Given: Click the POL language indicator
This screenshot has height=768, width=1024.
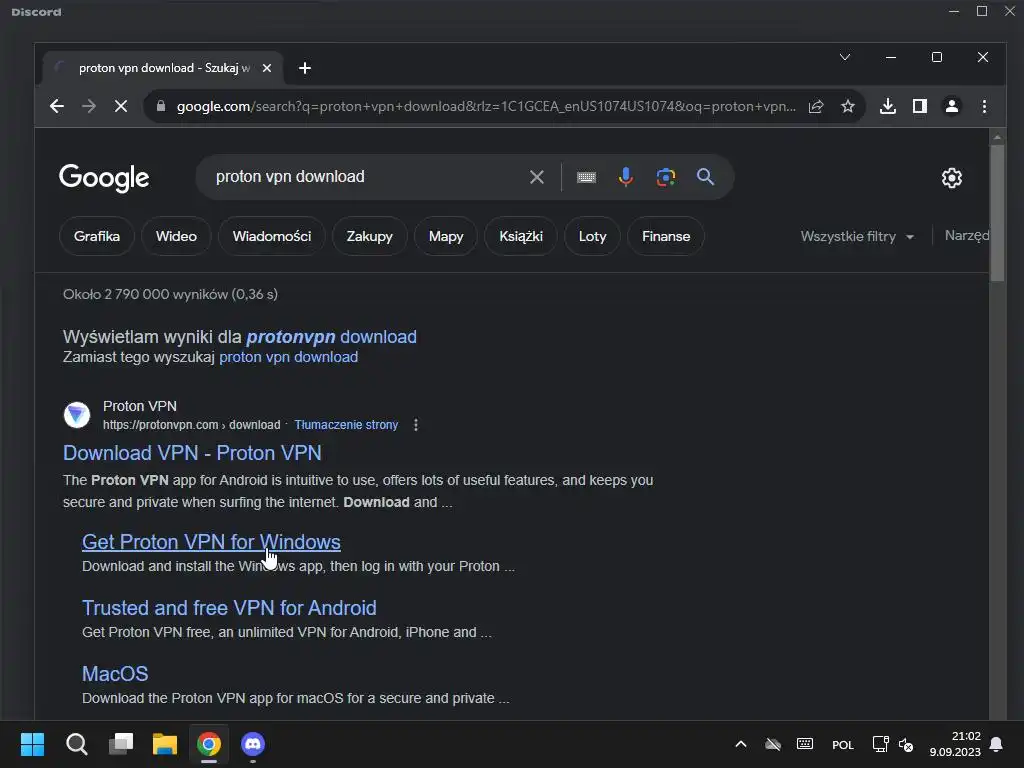Looking at the screenshot, I should (x=842, y=744).
